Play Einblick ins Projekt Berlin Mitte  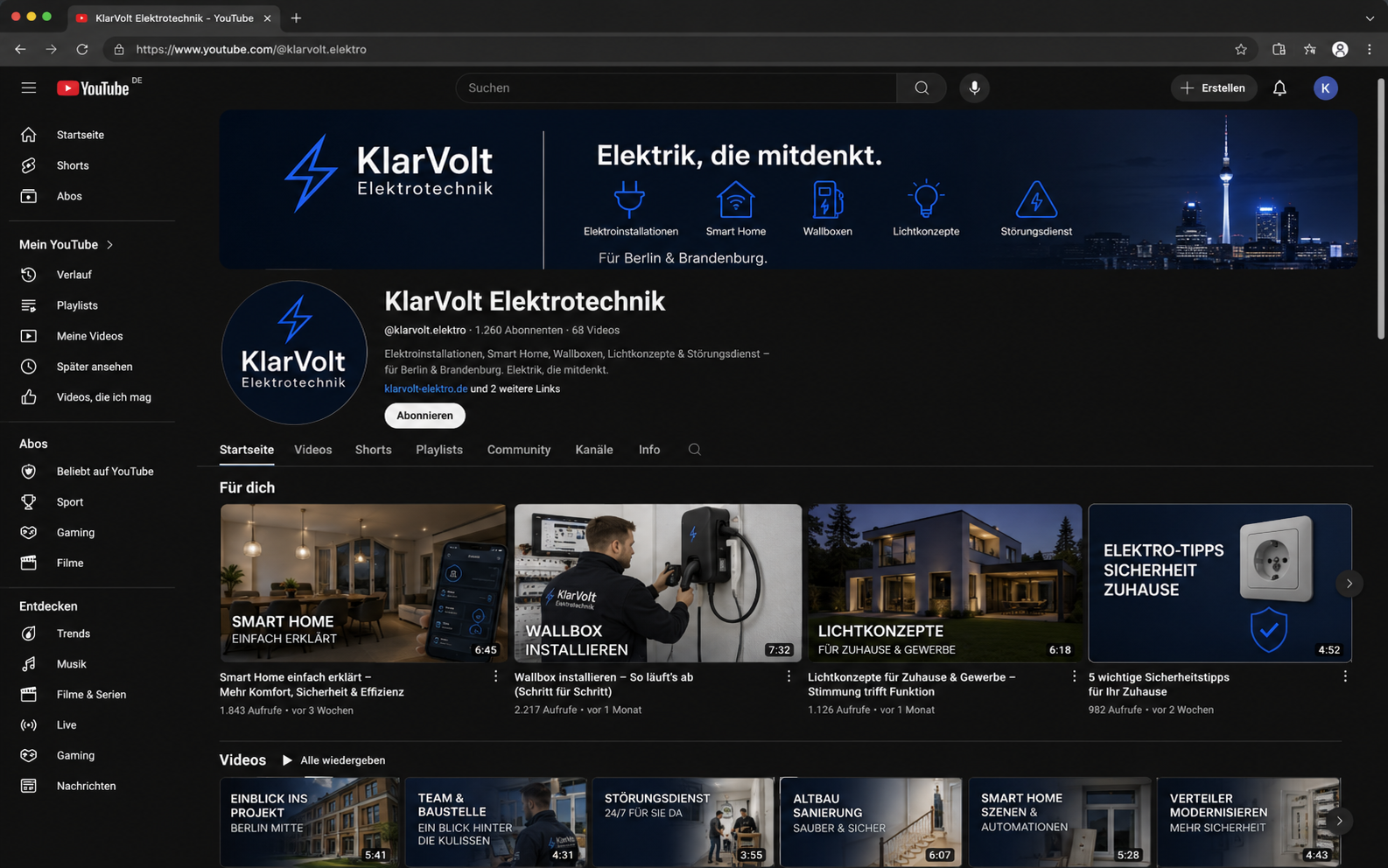[x=309, y=821]
